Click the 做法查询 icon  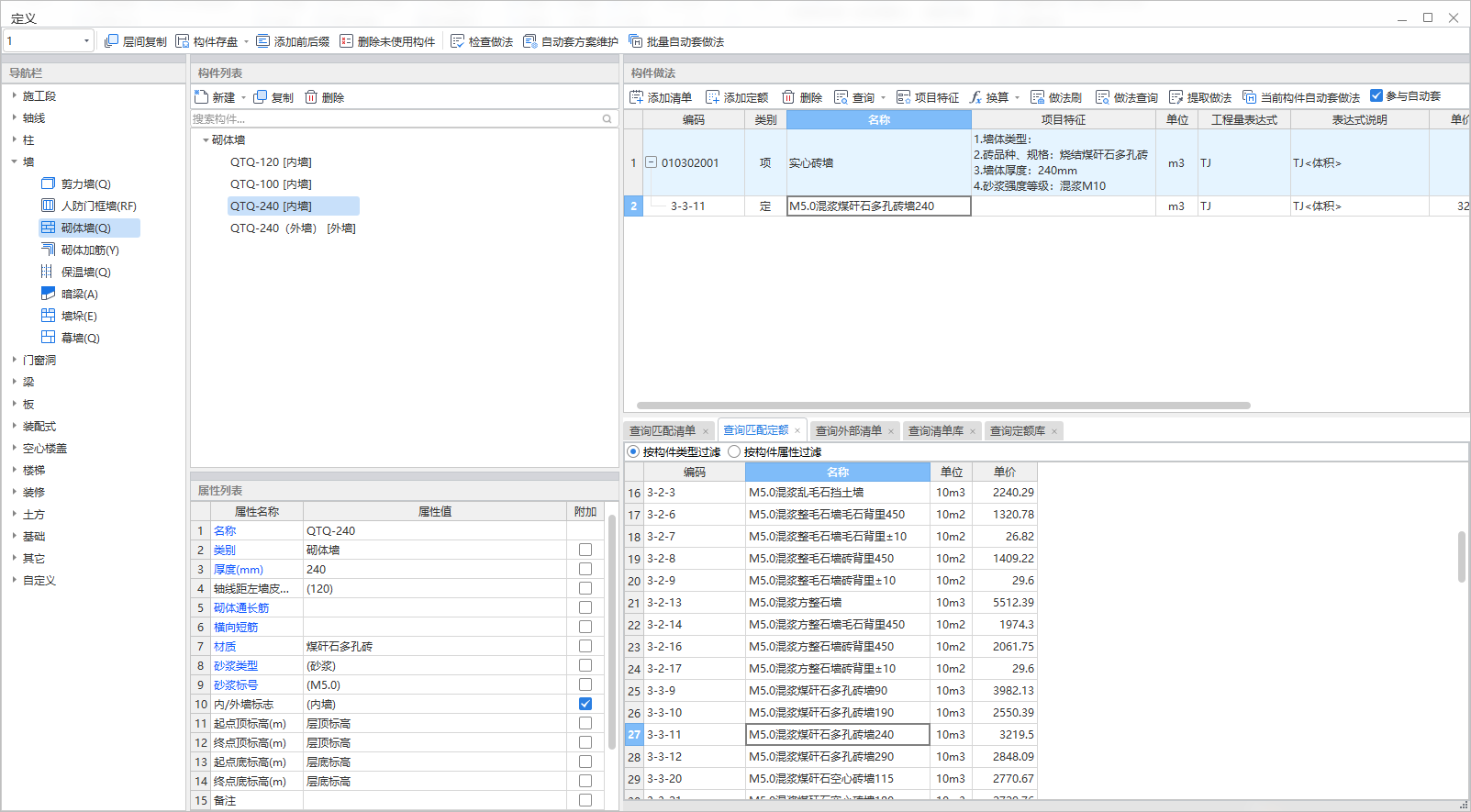tap(1102, 97)
